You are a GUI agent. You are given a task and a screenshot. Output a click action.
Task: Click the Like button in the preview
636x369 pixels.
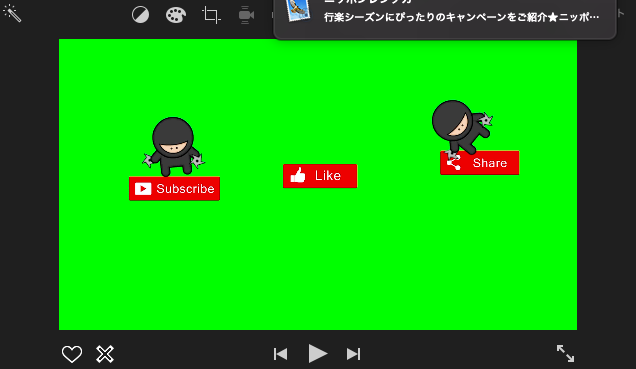click(320, 176)
